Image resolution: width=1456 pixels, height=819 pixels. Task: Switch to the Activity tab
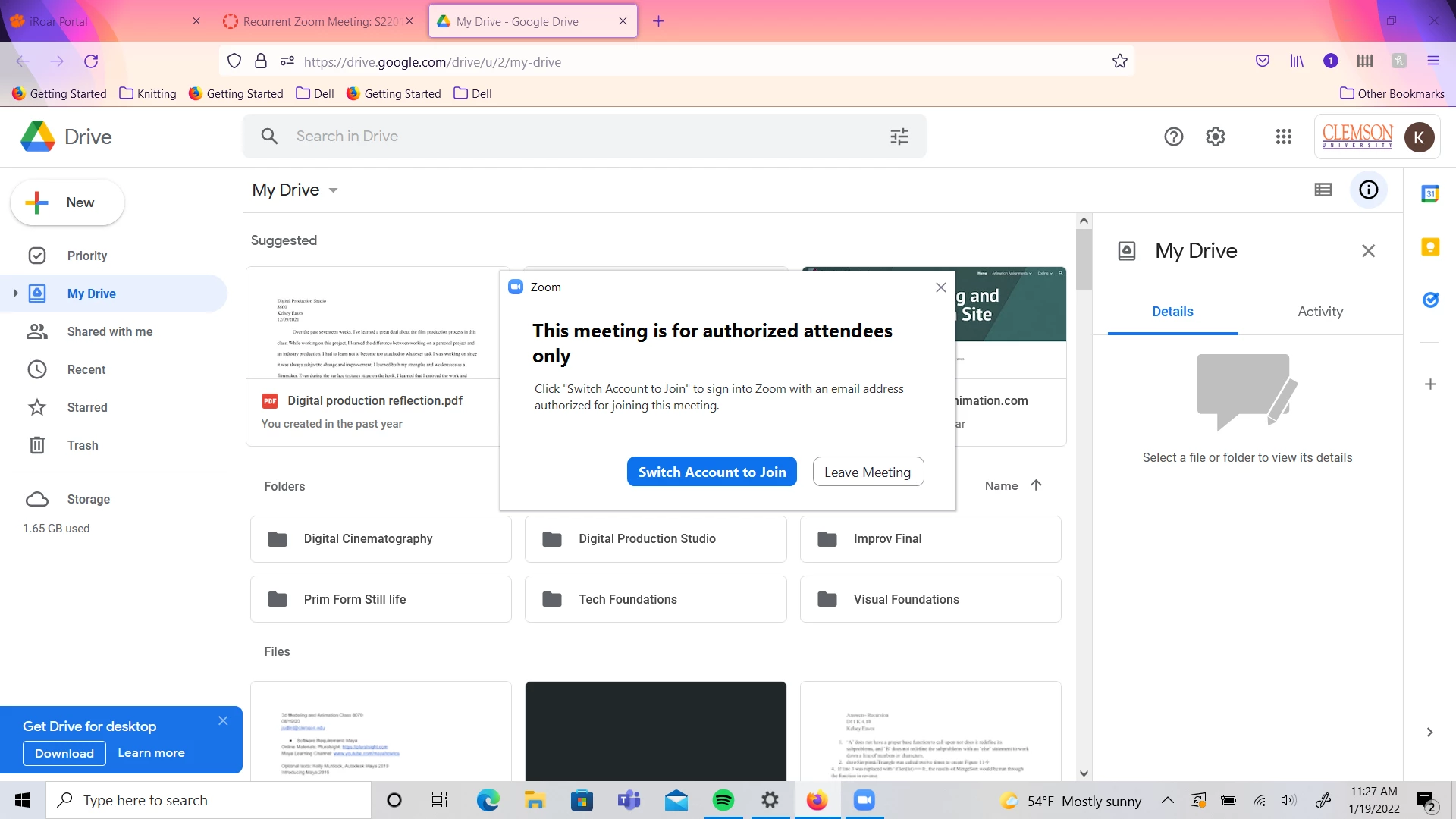point(1319,312)
